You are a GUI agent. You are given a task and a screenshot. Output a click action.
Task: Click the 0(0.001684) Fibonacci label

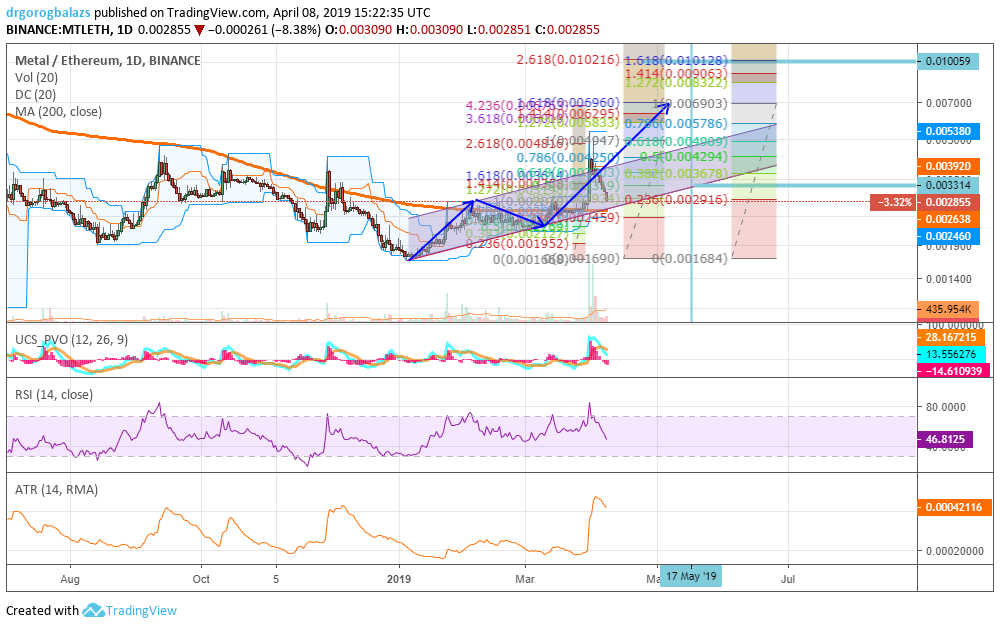[x=689, y=258]
